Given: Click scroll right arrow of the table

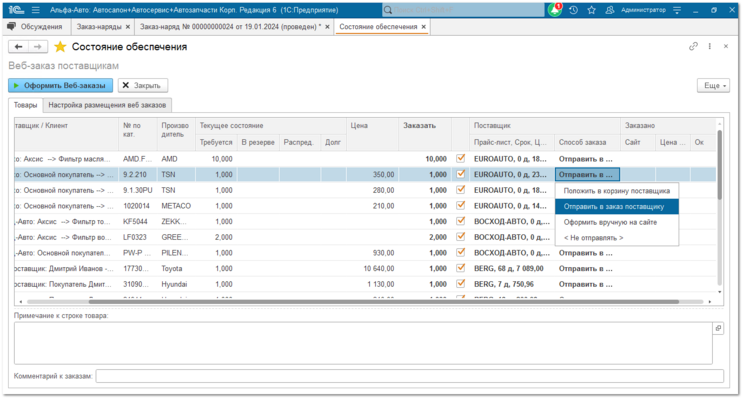Looking at the screenshot, I should pyautogui.click(x=710, y=301).
